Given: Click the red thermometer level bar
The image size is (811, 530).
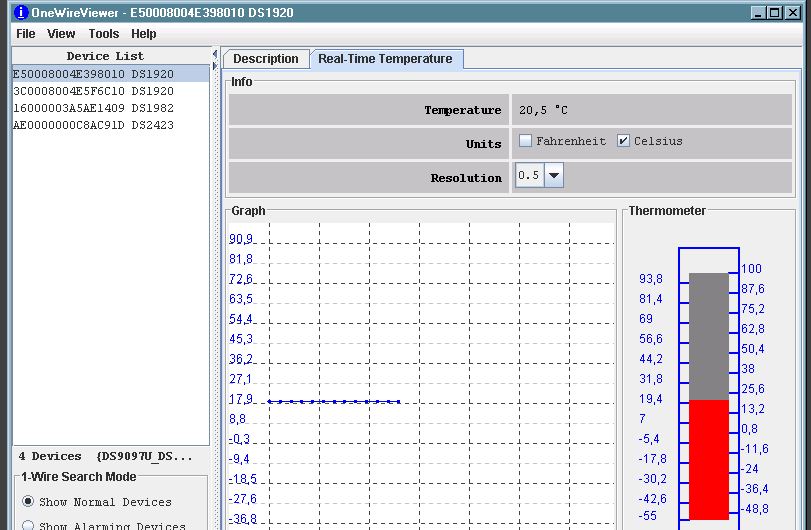Looking at the screenshot, I should (709, 459).
